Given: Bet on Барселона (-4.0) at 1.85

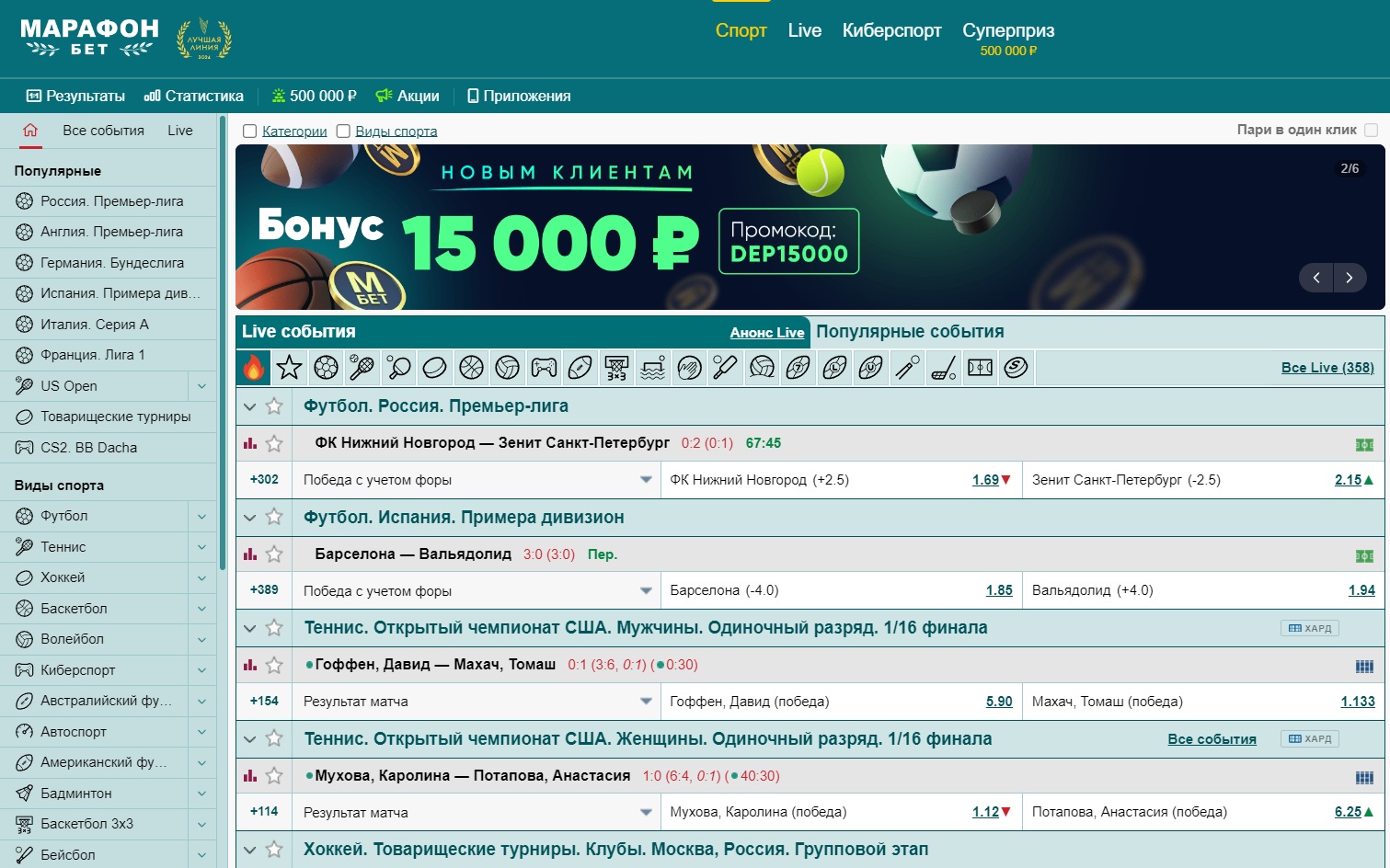Looking at the screenshot, I should [x=999, y=590].
